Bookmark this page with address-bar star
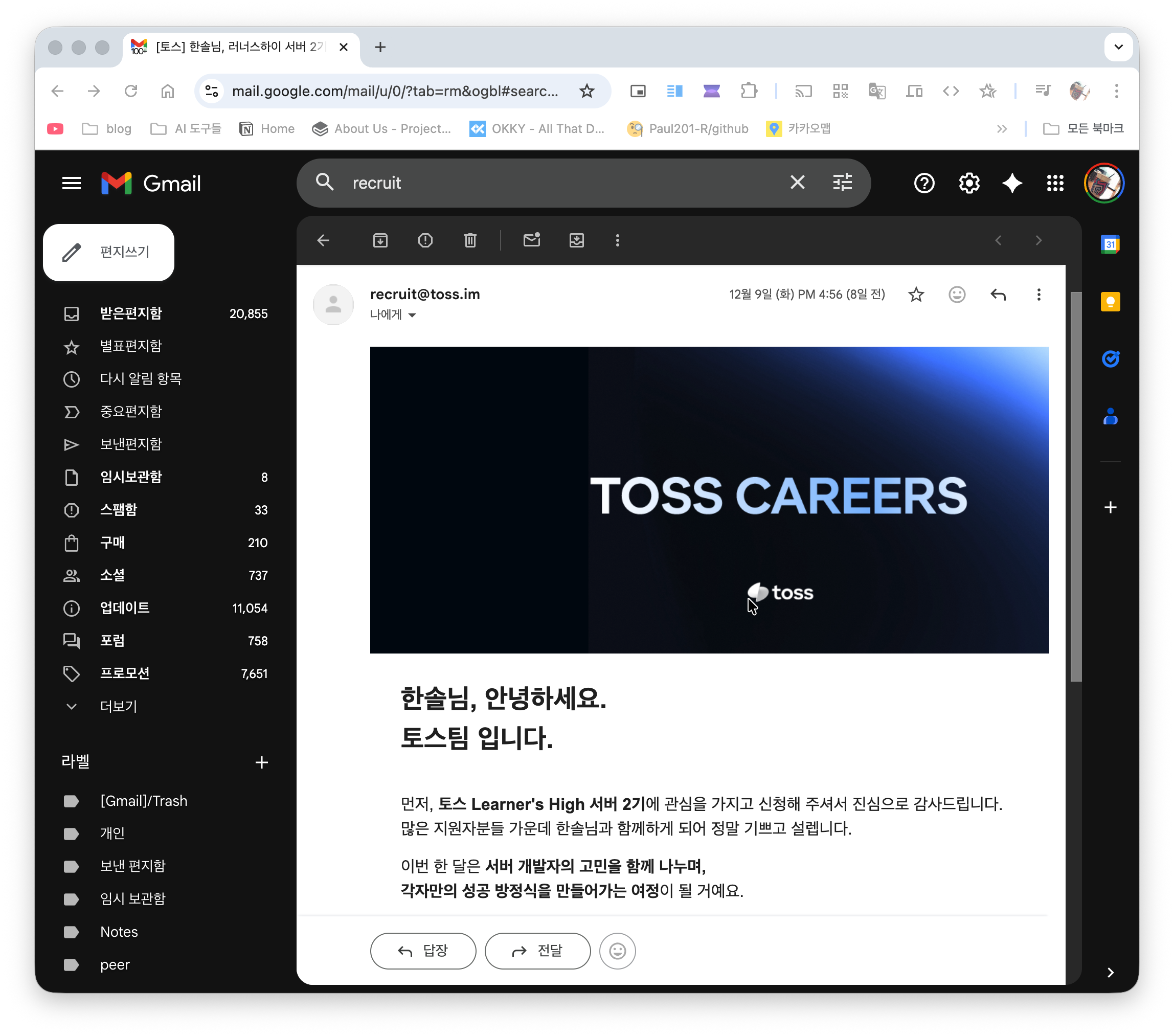The image size is (1174, 1036). [x=586, y=92]
